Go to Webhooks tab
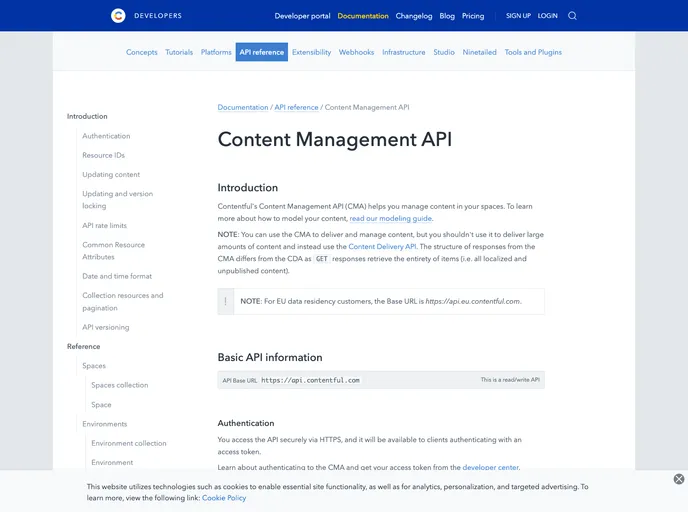The height and width of the screenshot is (512, 688). [356, 52]
